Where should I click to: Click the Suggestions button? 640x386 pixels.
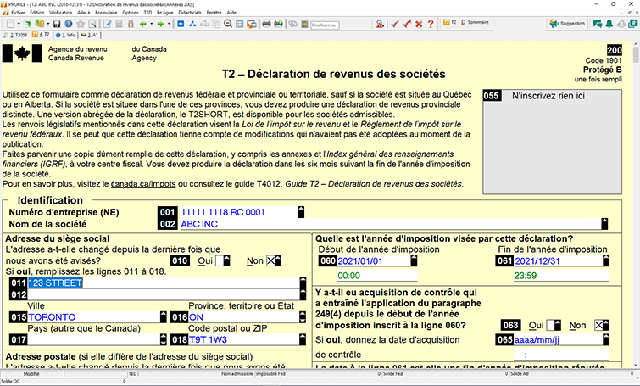[x=567, y=24]
